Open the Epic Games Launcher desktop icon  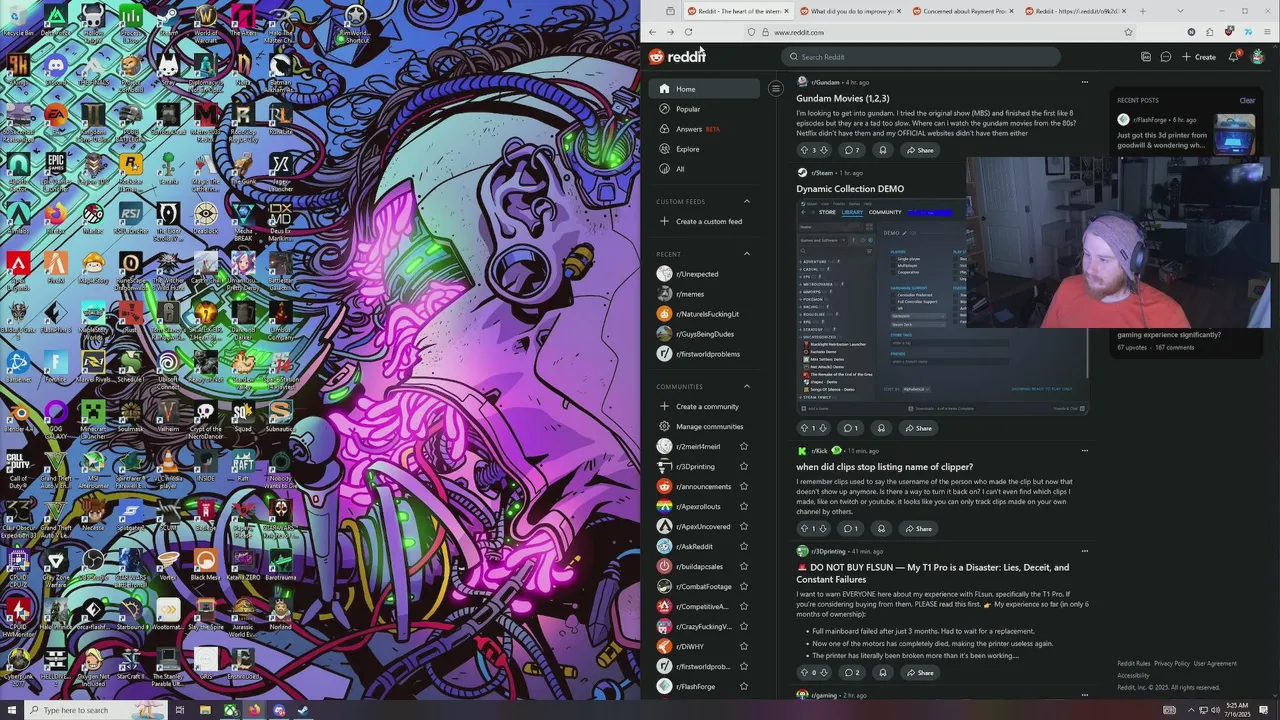(x=56, y=169)
